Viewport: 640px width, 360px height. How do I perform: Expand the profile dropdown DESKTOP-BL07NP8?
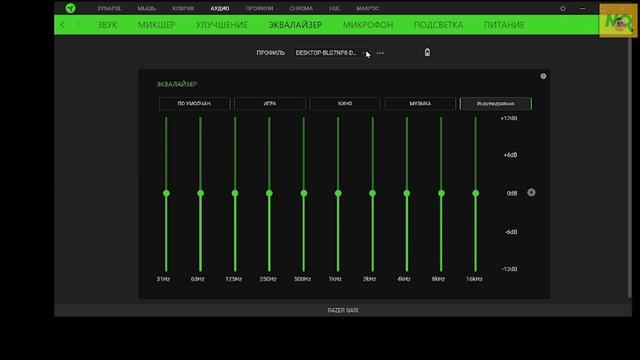(330, 53)
